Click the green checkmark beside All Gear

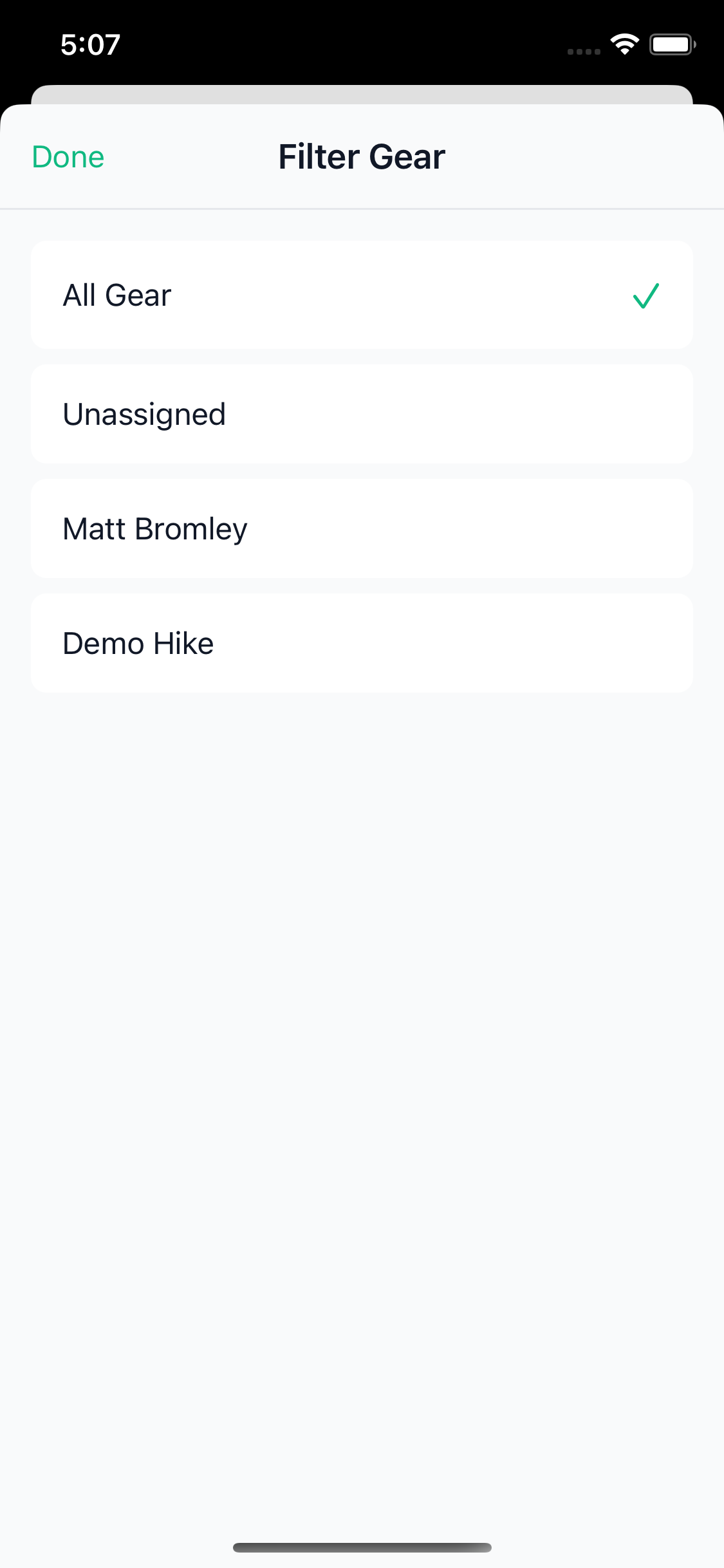pos(645,296)
